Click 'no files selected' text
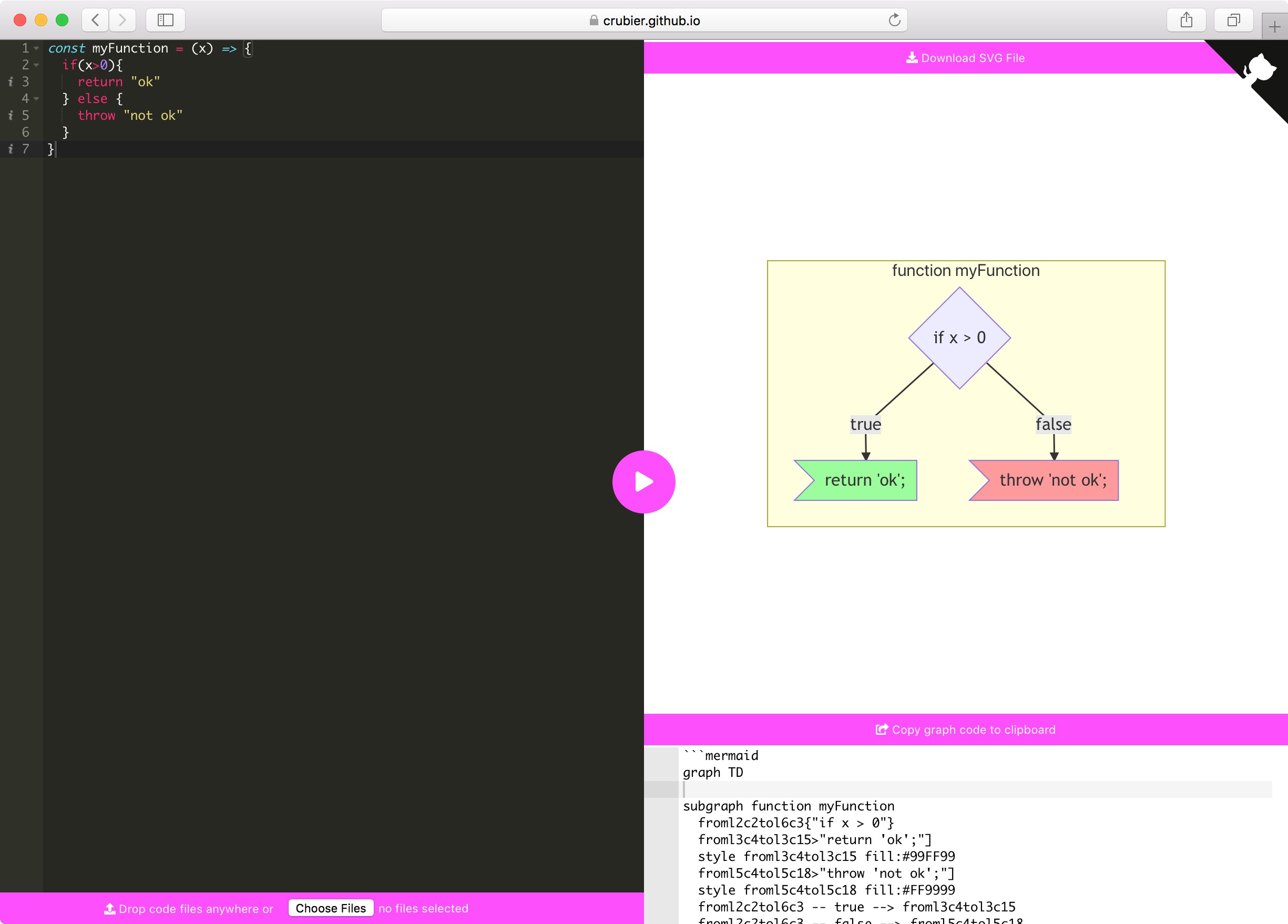 (423, 909)
